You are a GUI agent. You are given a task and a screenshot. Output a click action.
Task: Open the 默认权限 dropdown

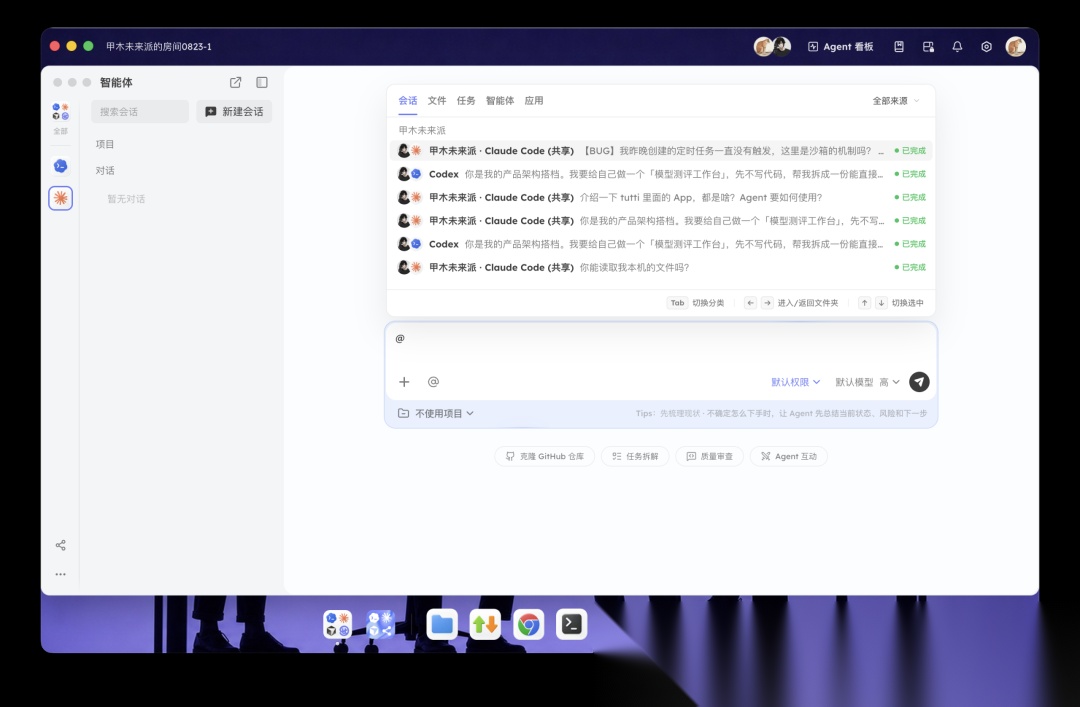point(796,382)
